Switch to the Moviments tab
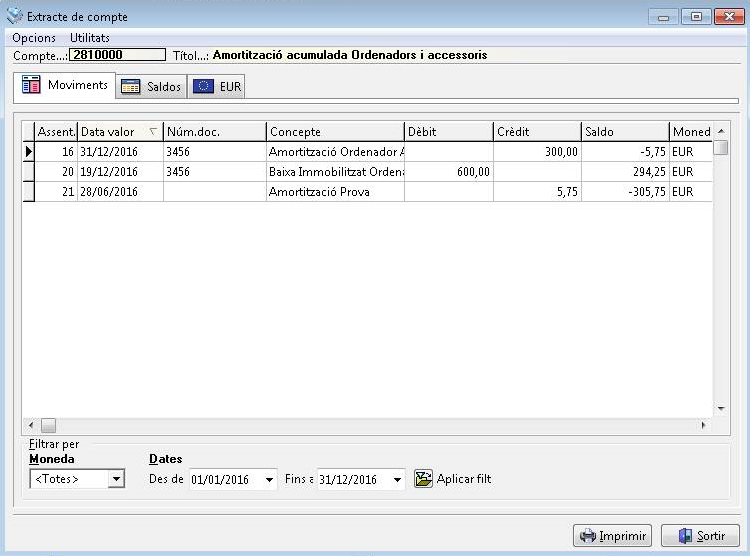The width and height of the screenshot is (750, 556). click(x=65, y=85)
